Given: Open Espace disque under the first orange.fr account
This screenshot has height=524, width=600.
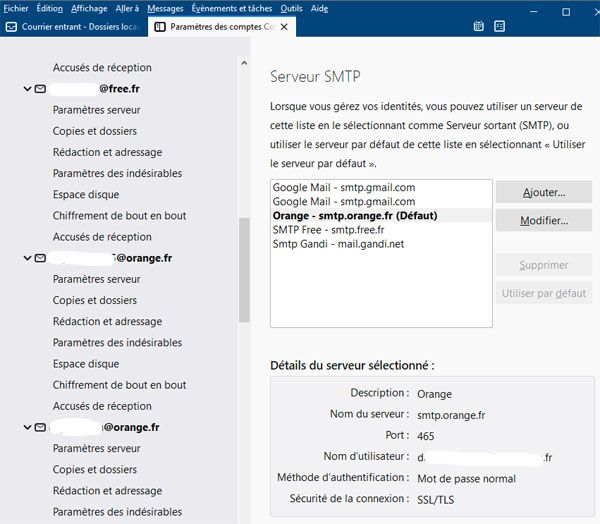Looking at the screenshot, I should (x=85, y=364).
